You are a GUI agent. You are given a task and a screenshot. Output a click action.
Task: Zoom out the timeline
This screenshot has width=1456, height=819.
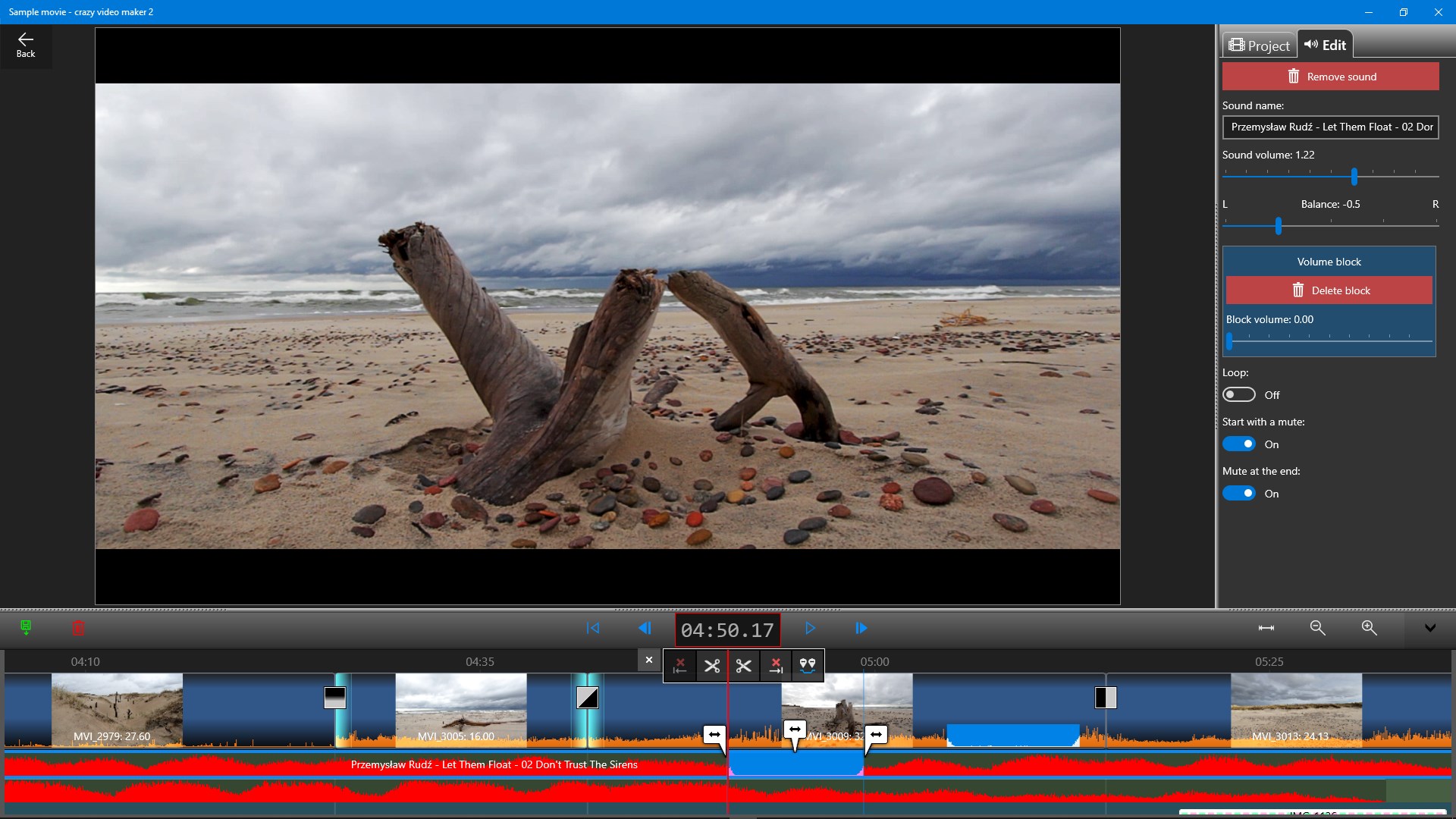click(1317, 628)
